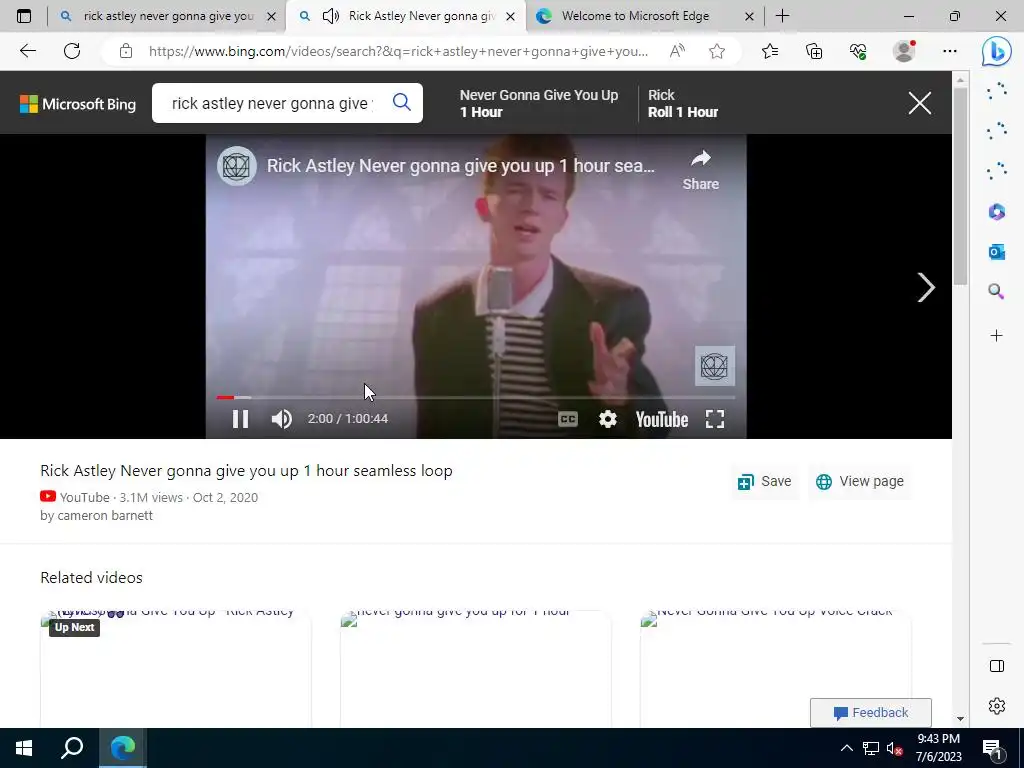Image resolution: width=1024 pixels, height=768 pixels.
Task: Open the Collections toolbar icon
Action: click(x=814, y=51)
